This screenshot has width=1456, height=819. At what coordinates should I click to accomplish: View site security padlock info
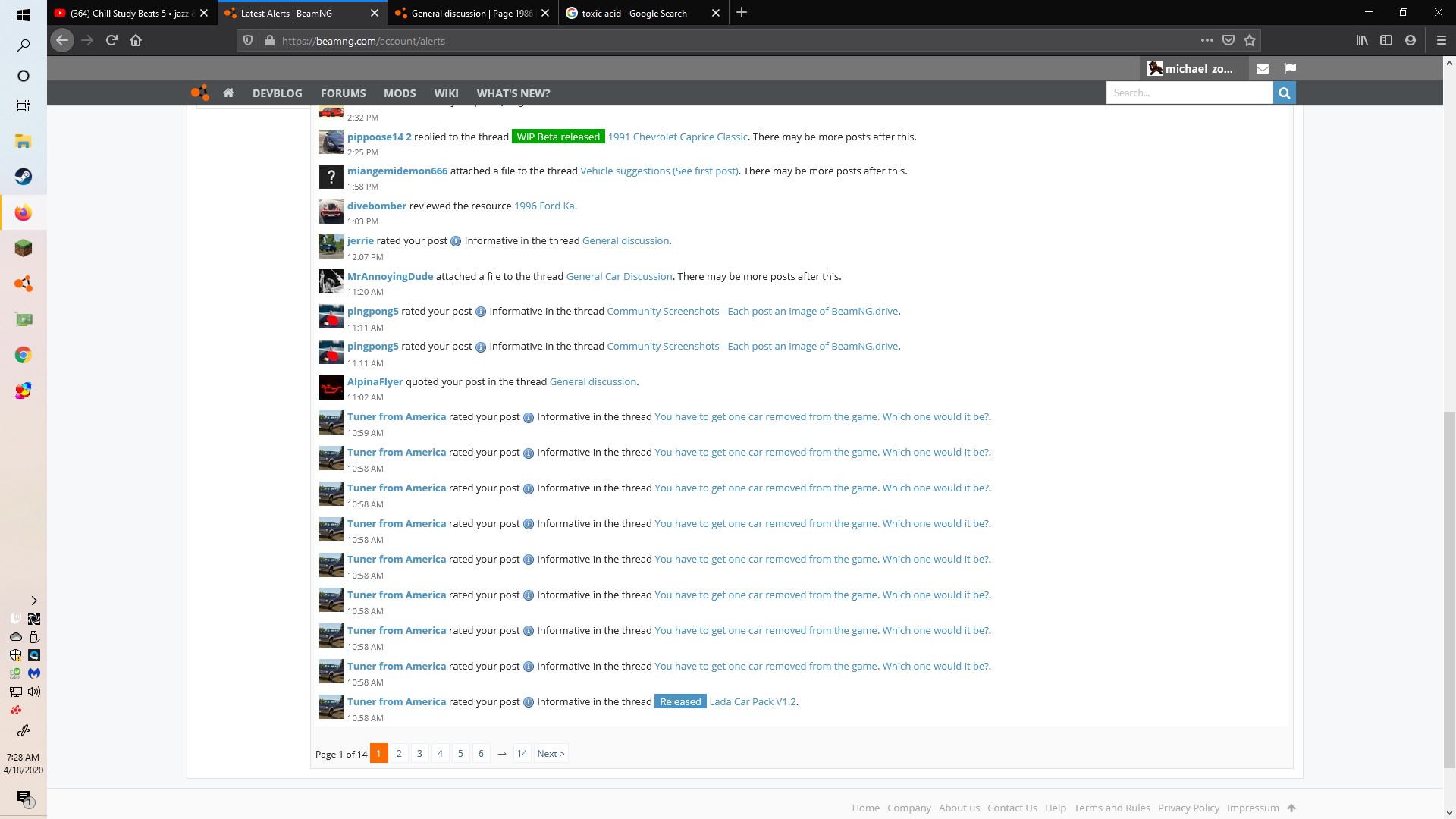coord(269,40)
